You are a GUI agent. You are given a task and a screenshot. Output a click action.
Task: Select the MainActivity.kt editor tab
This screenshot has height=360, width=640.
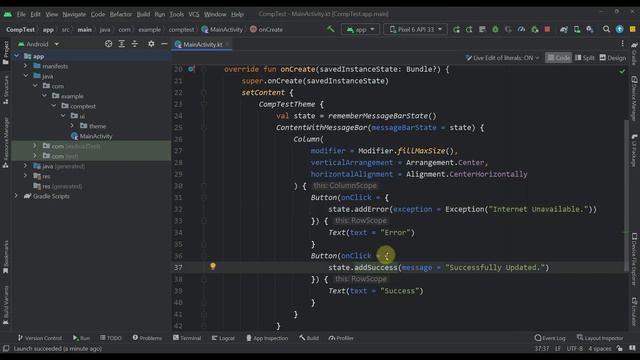(x=202, y=44)
